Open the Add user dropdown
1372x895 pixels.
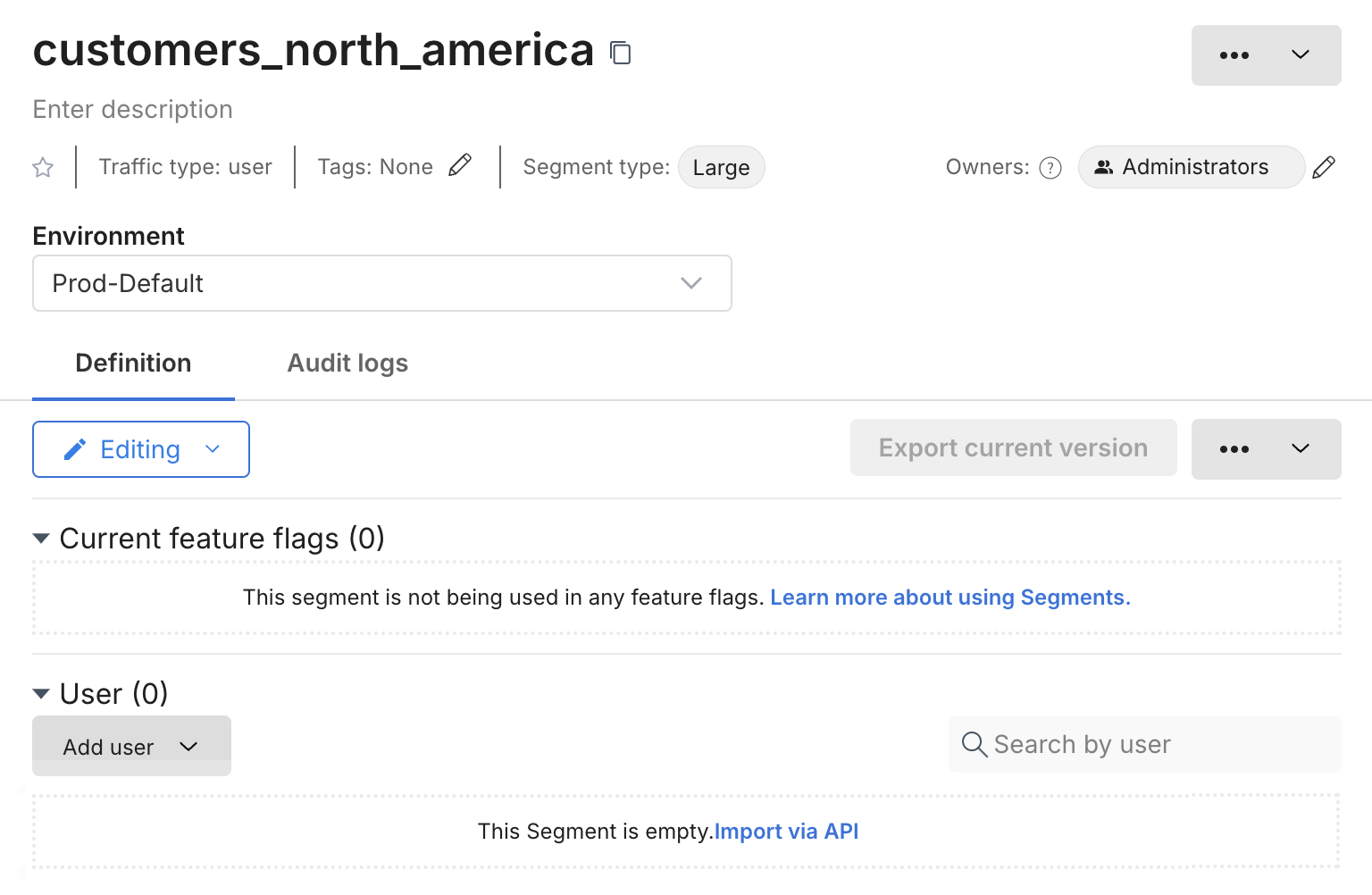pyautogui.click(x=131, y=746)
